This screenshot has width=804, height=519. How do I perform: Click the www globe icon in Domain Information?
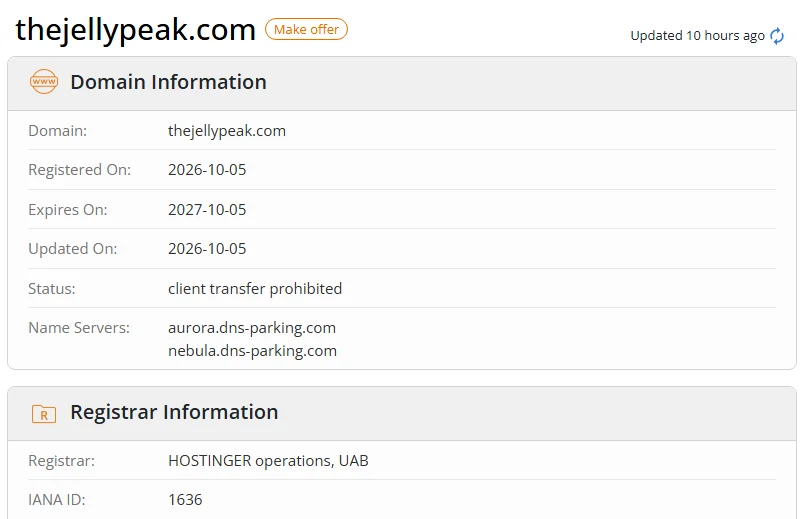(x=44, y=82)
